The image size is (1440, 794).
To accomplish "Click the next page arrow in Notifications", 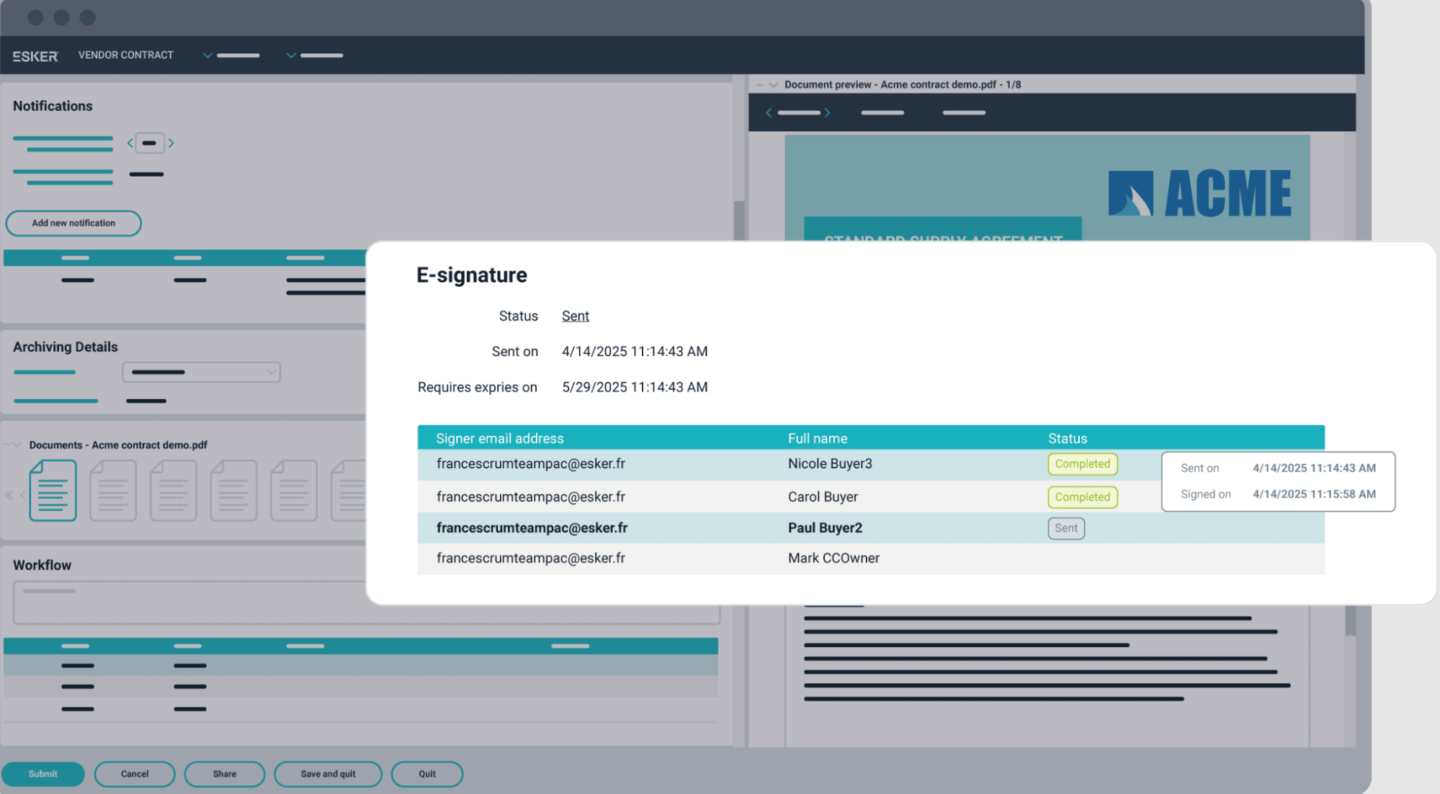I will click(x=171, y=142).
